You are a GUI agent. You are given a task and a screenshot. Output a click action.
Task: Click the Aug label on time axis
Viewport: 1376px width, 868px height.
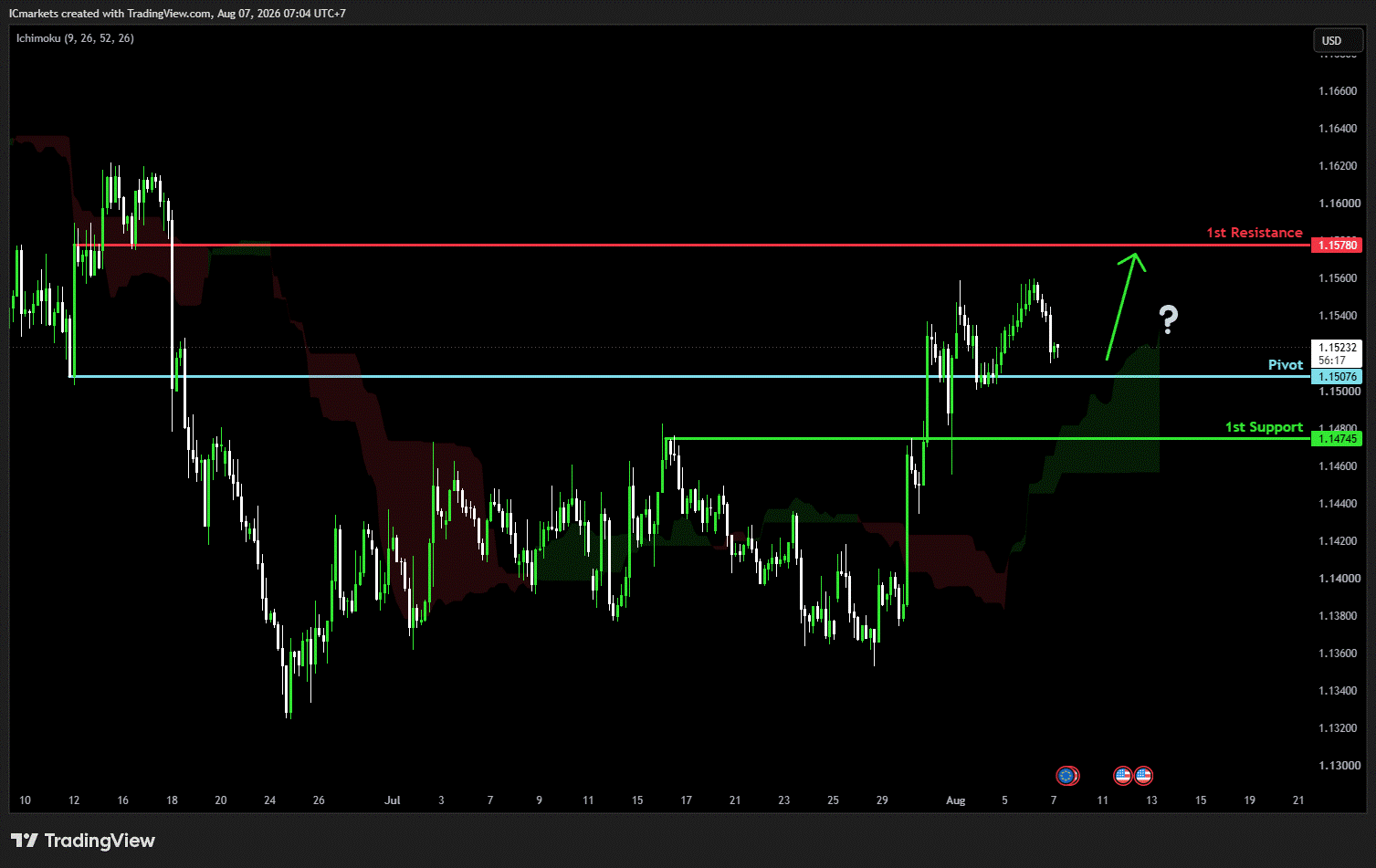pyautogui.click(x=955, y=800)
